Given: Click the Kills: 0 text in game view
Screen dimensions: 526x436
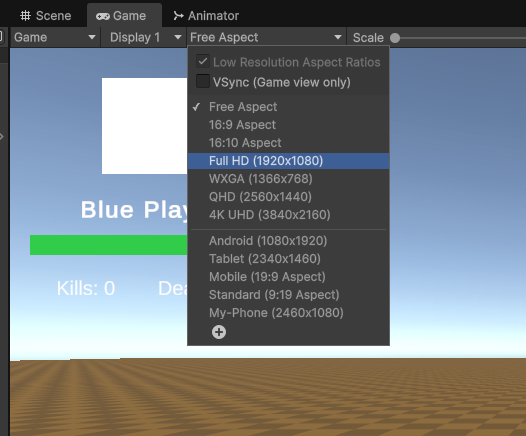Looking at the screenshot, I should pyautogui.click(x=86, y=288).
